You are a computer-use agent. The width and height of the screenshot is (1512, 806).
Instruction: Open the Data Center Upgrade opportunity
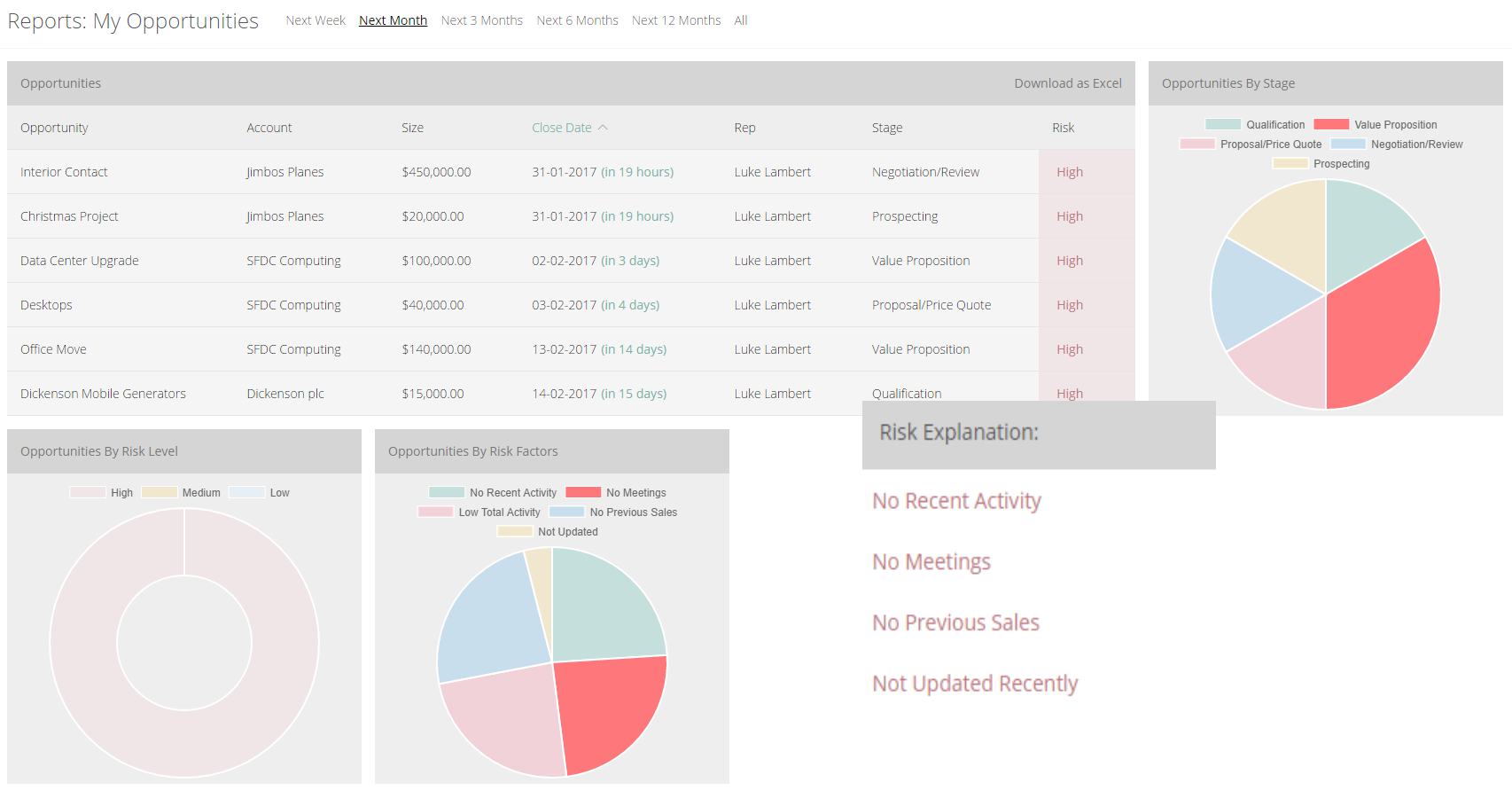click(x=80, y=261)
